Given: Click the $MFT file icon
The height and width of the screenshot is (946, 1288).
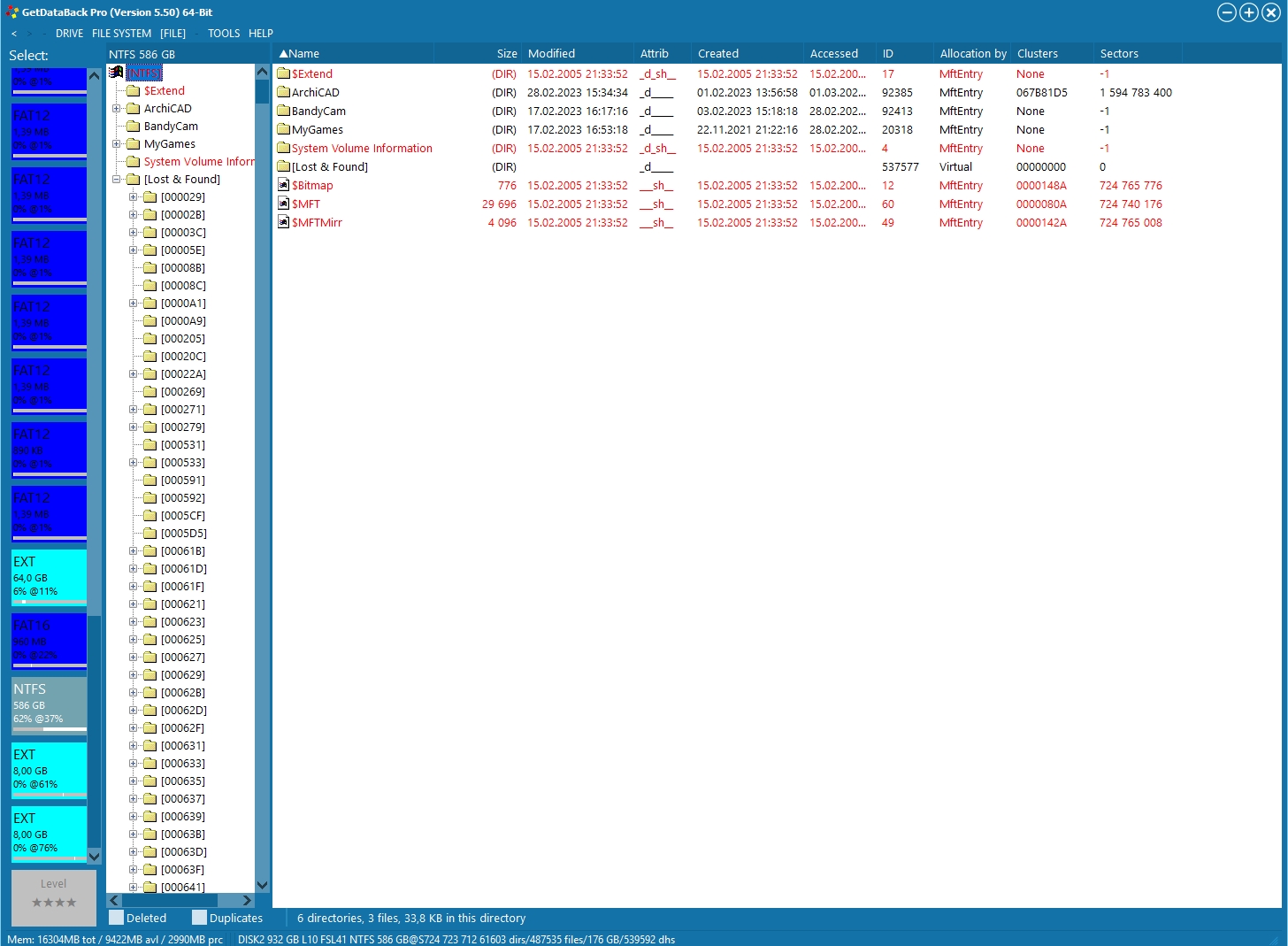Looking at the screenshot, I should pos(283,204).
